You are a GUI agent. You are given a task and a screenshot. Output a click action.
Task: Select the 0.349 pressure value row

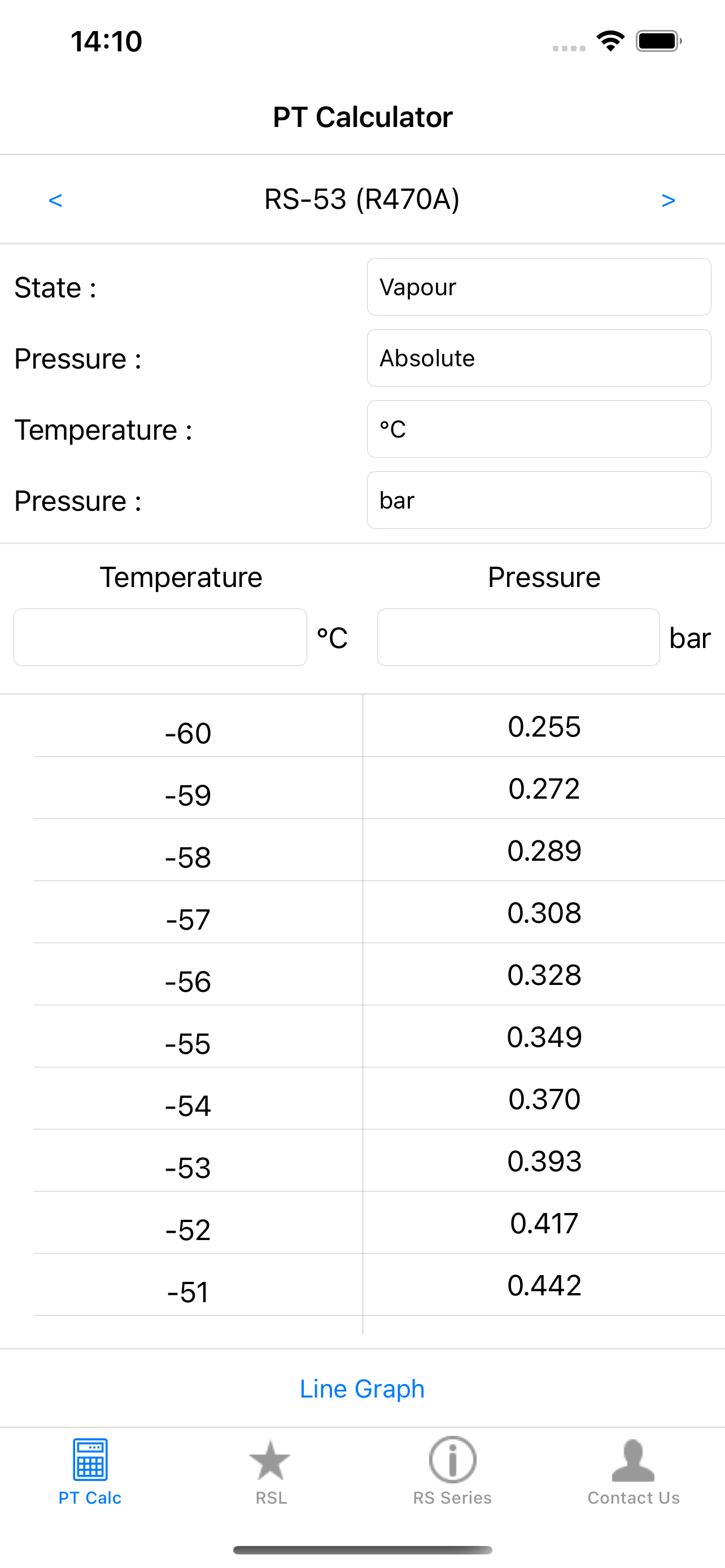544,1037
